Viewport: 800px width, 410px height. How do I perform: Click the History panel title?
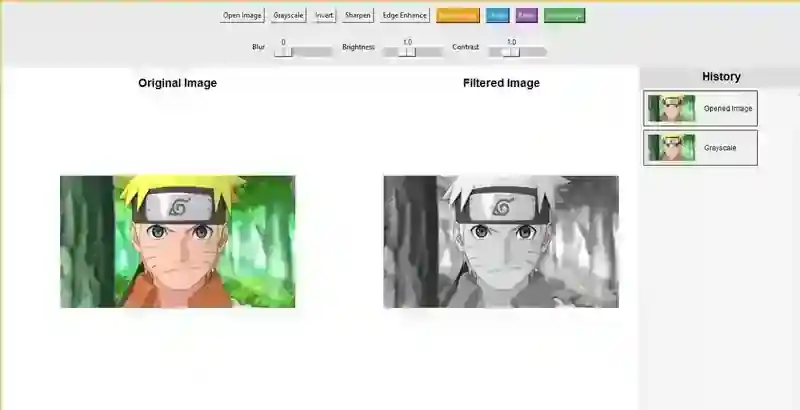(721, 76)
